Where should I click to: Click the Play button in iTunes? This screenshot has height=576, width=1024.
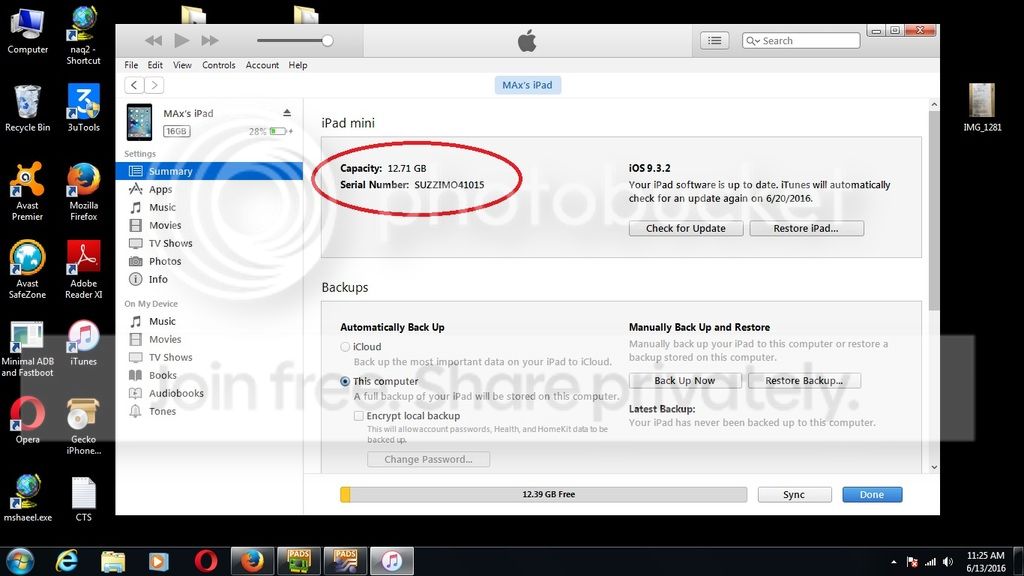tap(181, 40)
